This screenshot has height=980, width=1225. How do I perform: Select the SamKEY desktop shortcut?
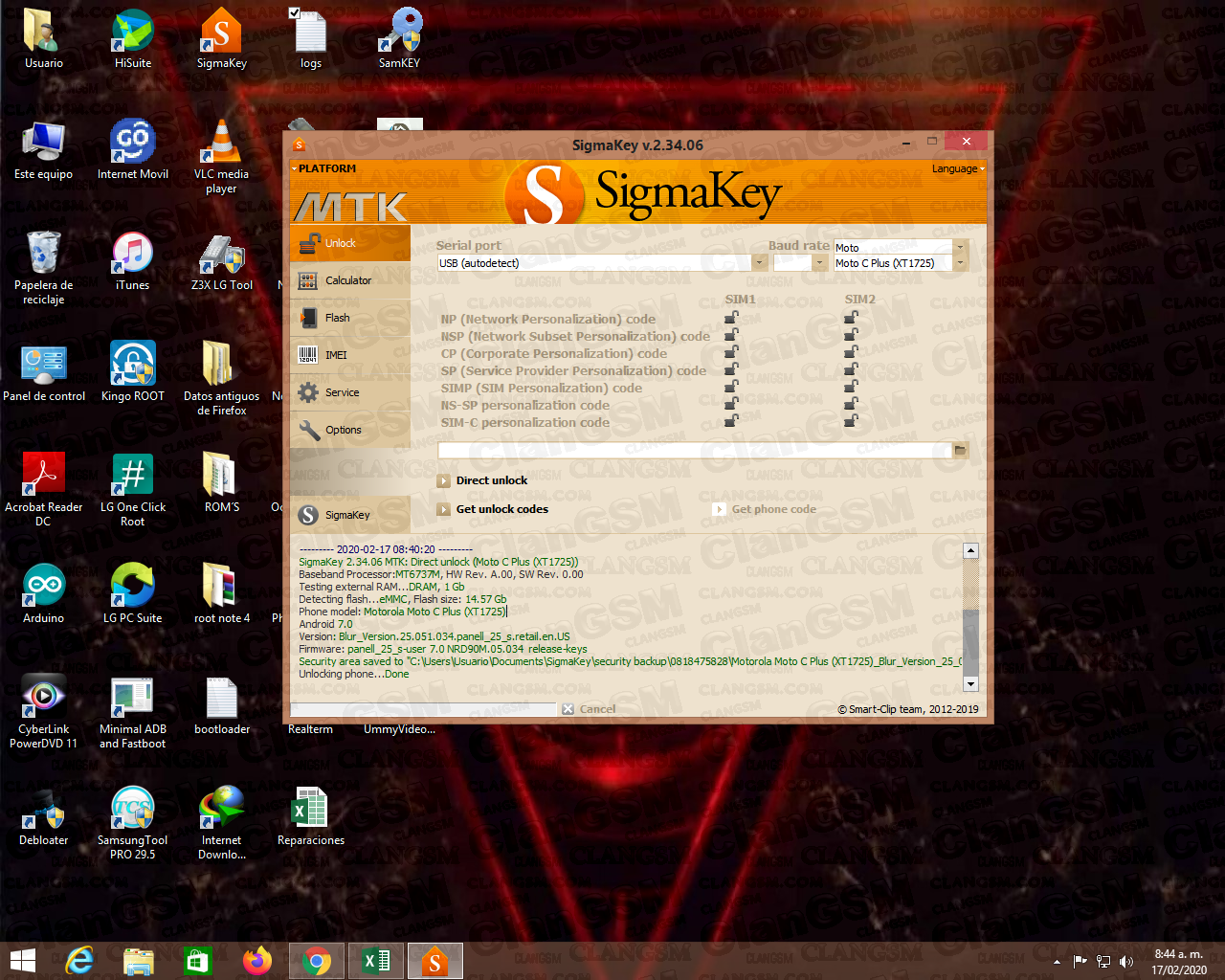[x=399, y=40]
